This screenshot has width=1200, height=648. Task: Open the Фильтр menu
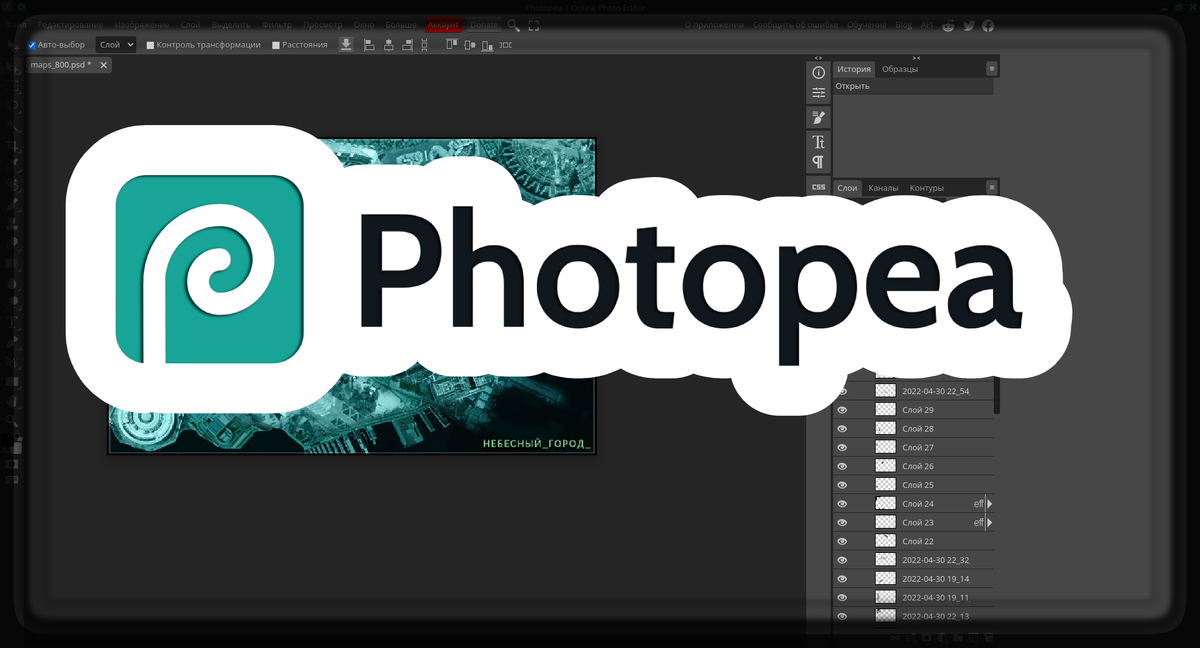pyautogui.click(x=277, y=24)
